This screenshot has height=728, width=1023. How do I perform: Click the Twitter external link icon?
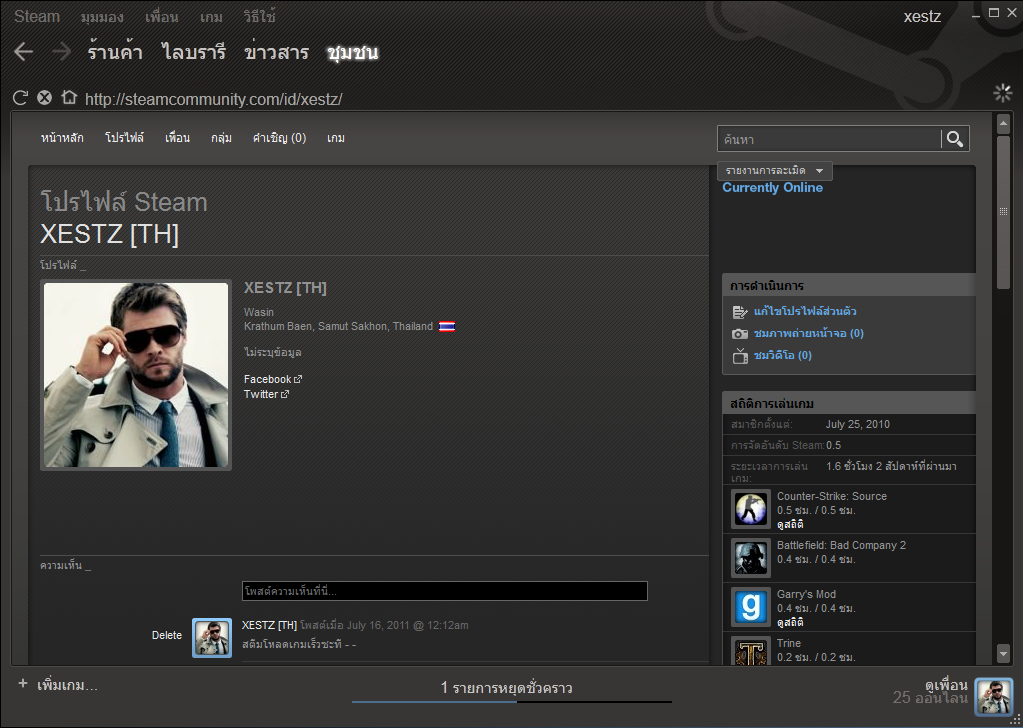click(x=284, y=394)
